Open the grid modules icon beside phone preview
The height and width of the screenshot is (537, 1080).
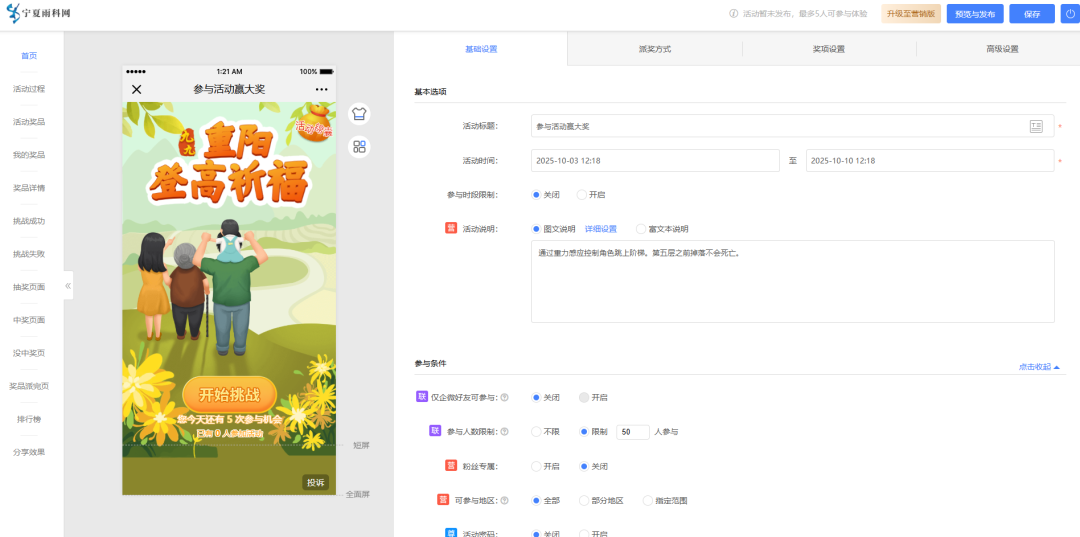(x=359, y=147)
